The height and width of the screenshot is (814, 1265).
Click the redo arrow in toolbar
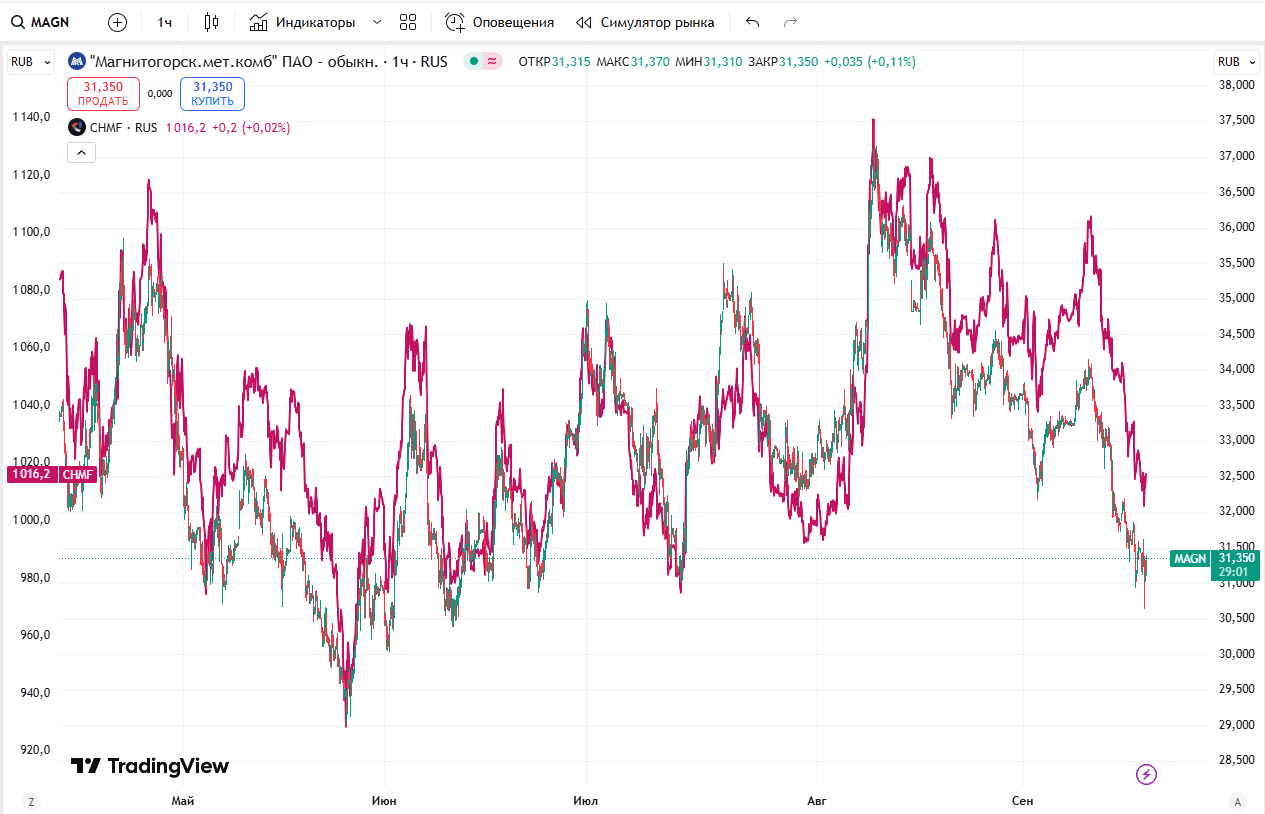pyautogui.click(x=790, y=22)
